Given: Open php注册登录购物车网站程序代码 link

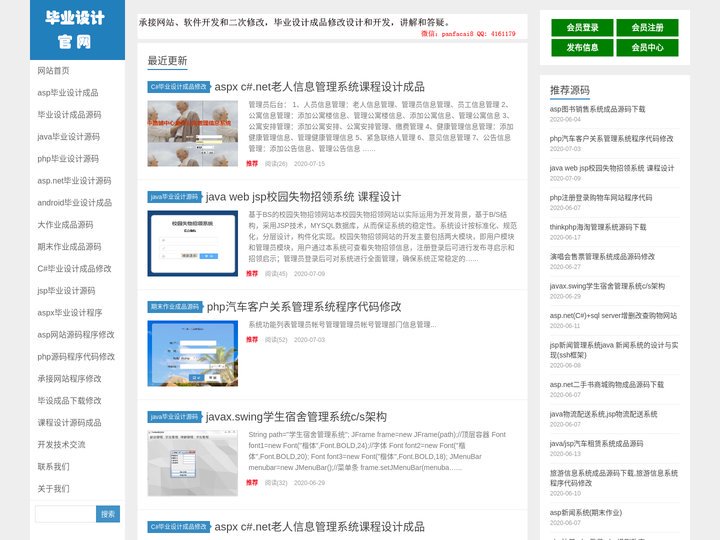Looking at the screenshot, I should click(x=601, y=198).
